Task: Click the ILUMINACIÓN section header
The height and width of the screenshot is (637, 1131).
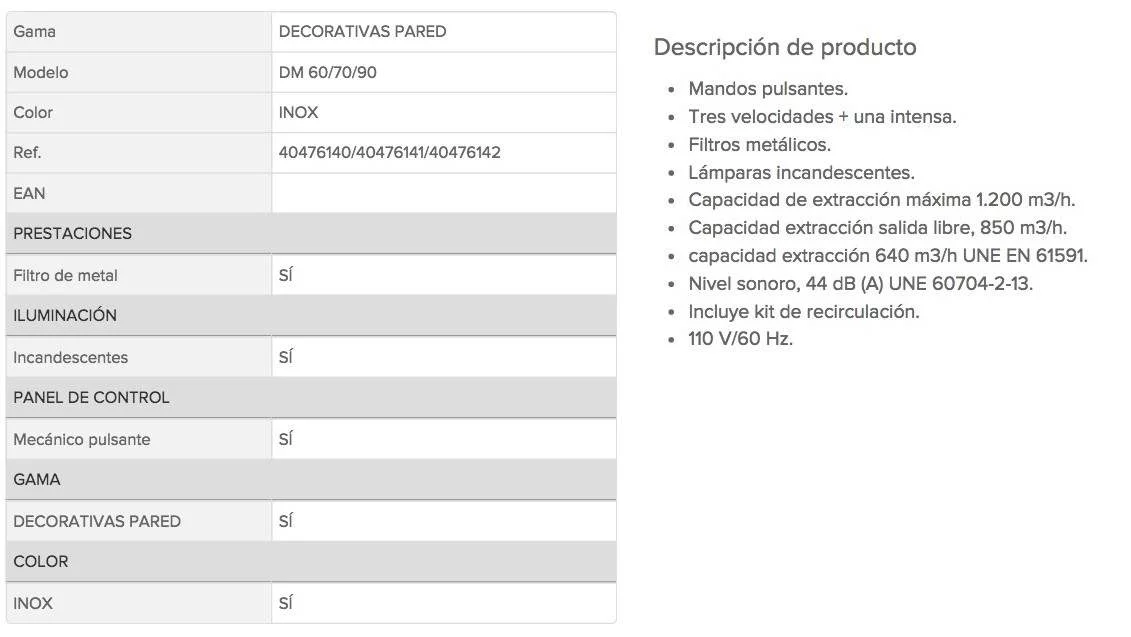Action: 311,315
